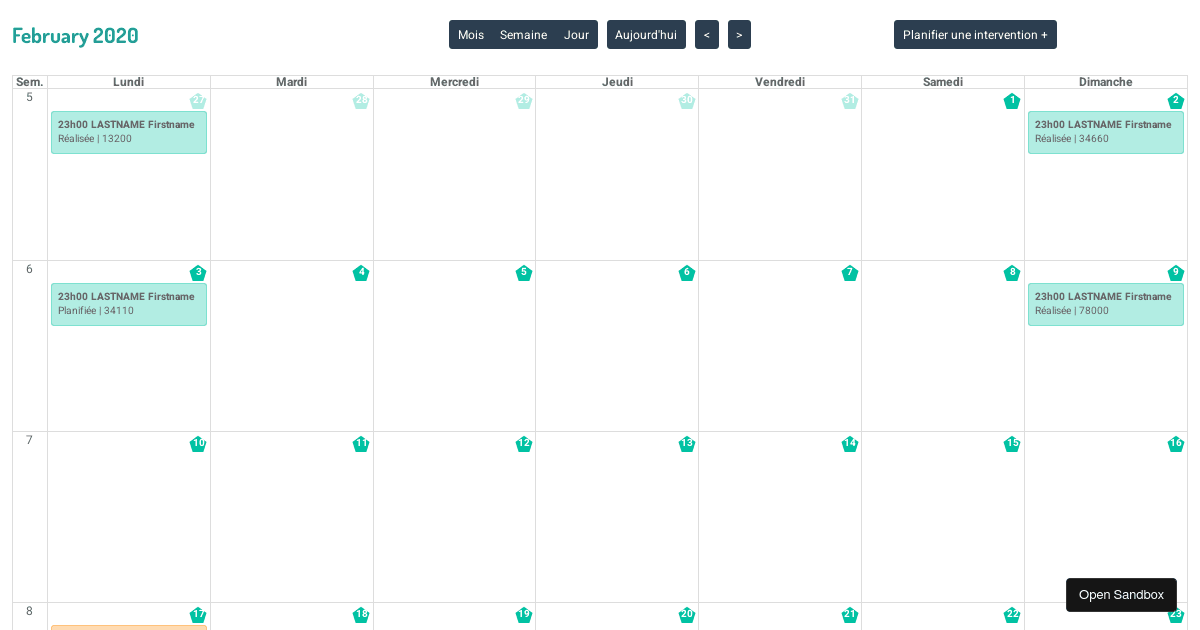Select the day 9 badge icon
The height and width of the screenshot is (630, 1200).
point(1176,273)
